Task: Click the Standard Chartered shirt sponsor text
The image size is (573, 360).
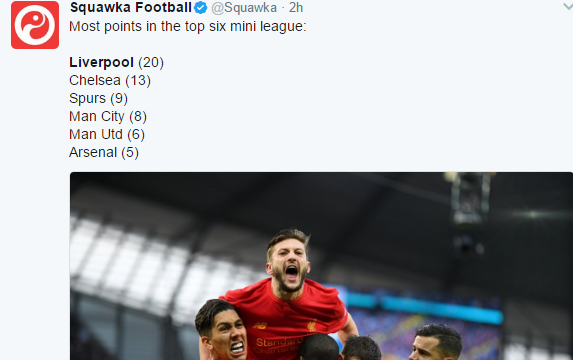Action: tap(278, 345)
